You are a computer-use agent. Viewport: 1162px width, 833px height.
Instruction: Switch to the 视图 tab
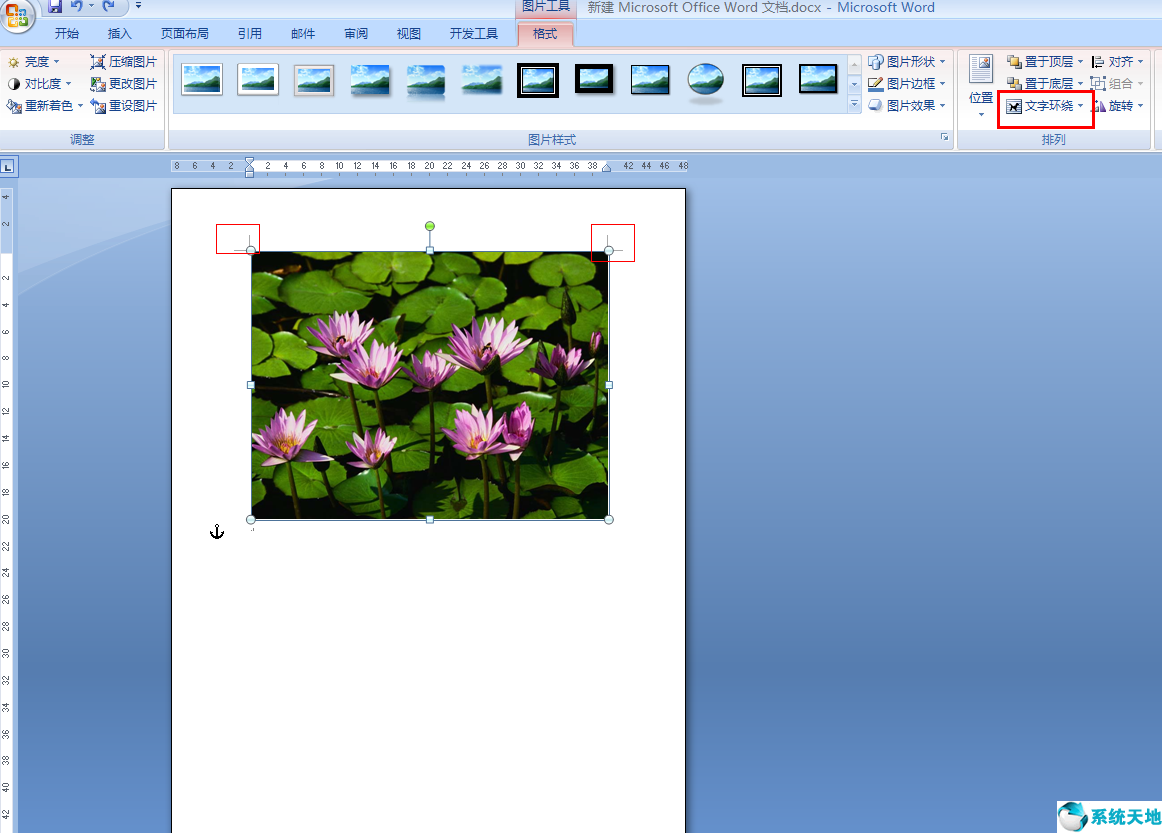coord(408,33)
